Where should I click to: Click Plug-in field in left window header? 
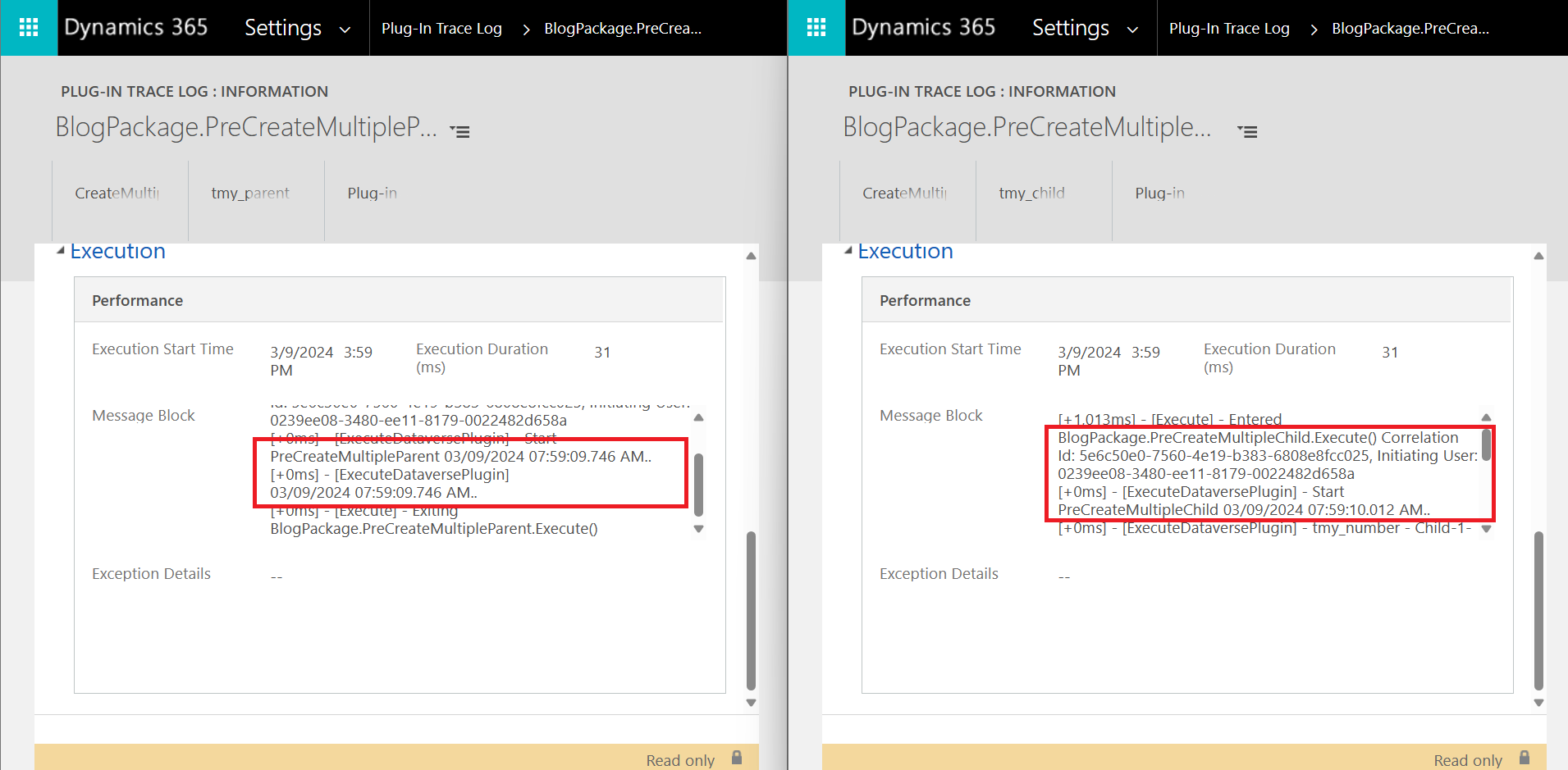[373, 194]
